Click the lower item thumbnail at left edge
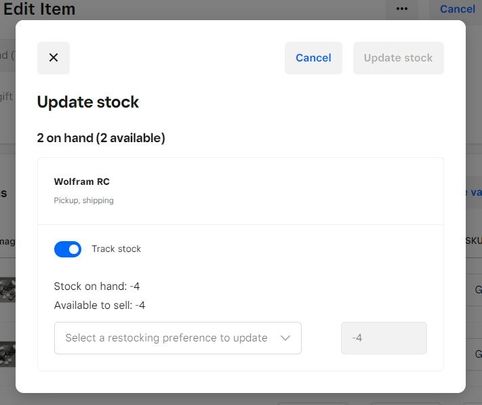Image resolution: width=482 pixels, height=405 pixels. 8,354
